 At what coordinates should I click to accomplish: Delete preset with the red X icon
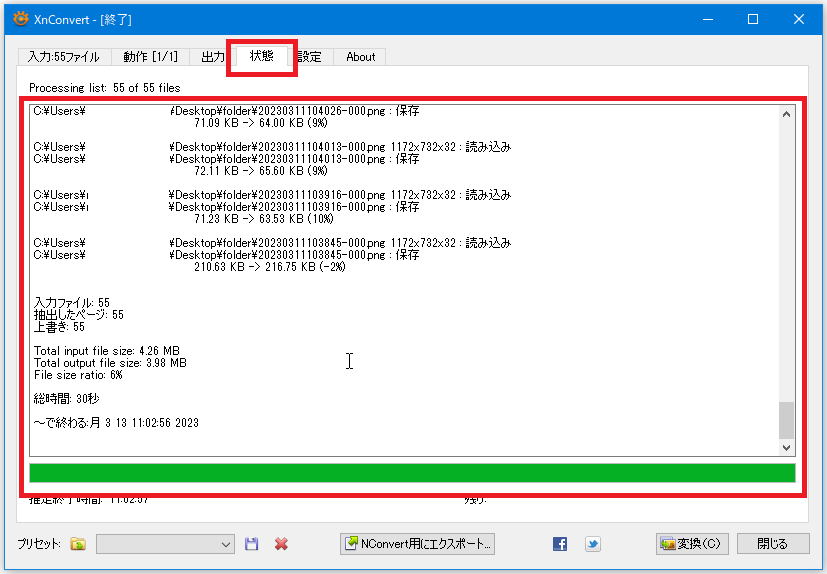coord(281,544)
